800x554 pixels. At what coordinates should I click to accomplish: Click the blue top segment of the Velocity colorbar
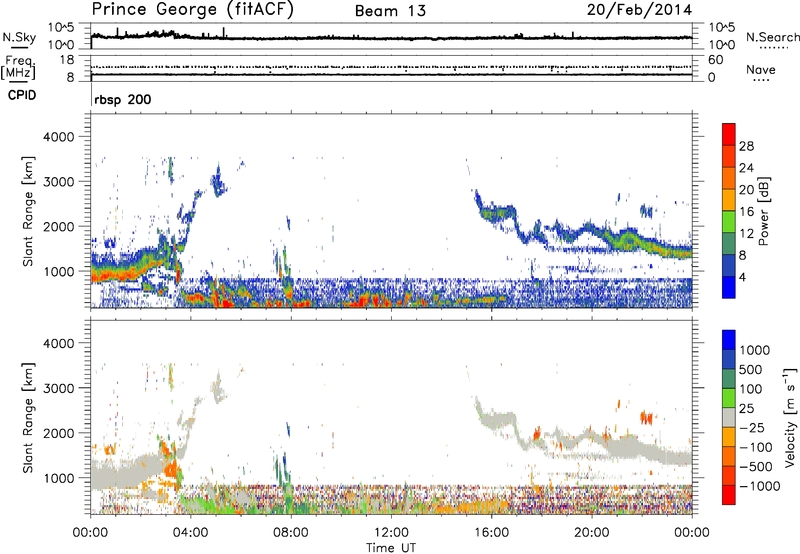point(729,340)
